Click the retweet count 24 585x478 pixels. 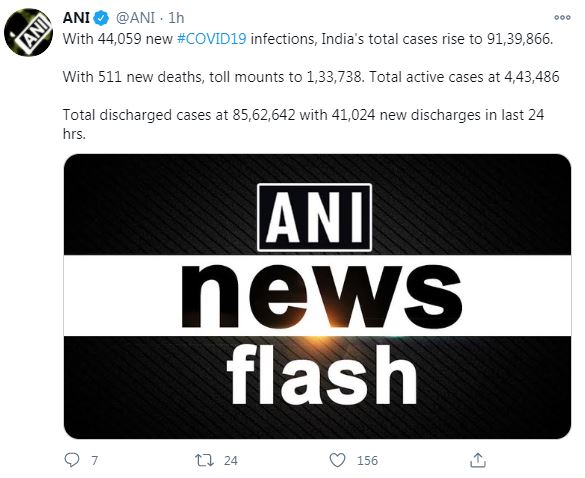231,461
